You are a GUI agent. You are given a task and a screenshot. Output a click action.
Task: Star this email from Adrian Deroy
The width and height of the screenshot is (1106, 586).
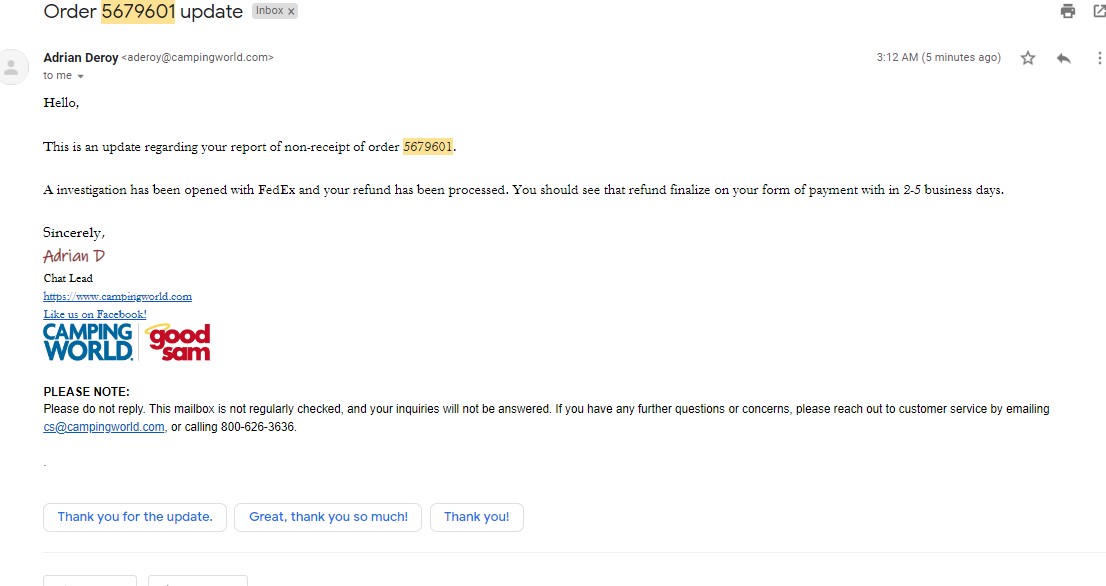coord(1028,58)
